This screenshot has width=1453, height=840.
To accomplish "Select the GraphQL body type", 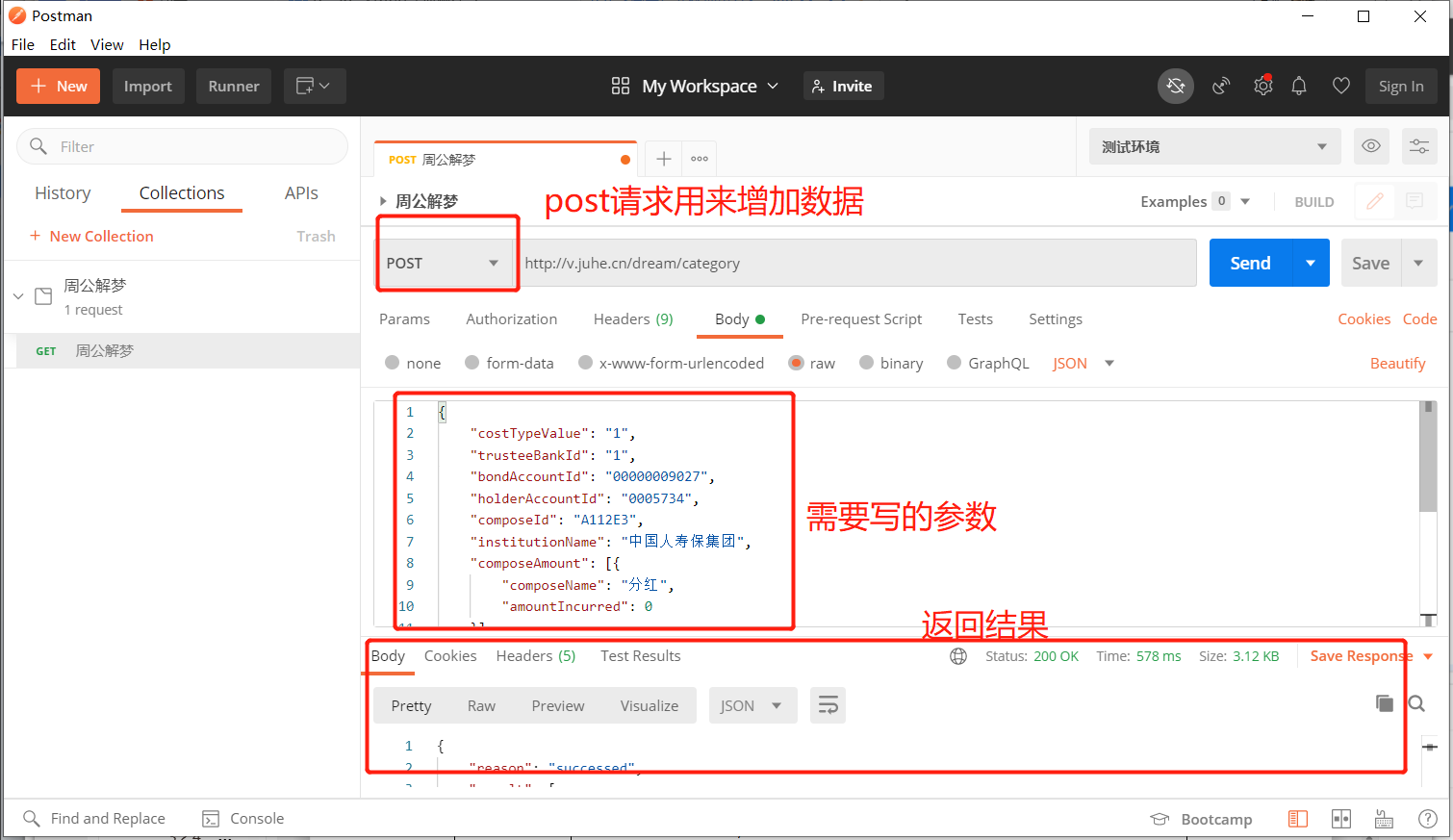I will pos(955,363).
